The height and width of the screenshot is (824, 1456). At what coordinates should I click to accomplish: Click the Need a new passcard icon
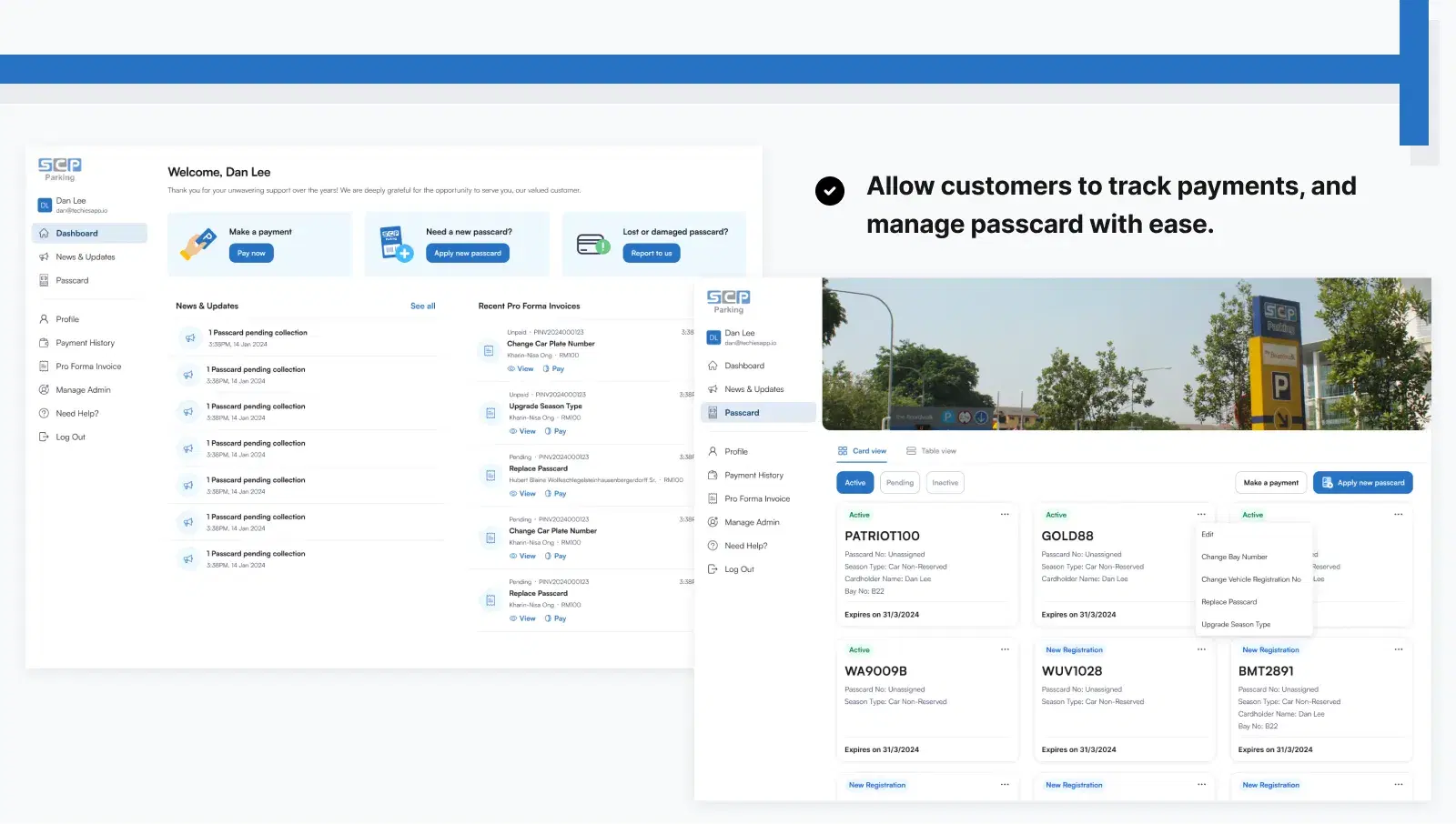[396, 244]
